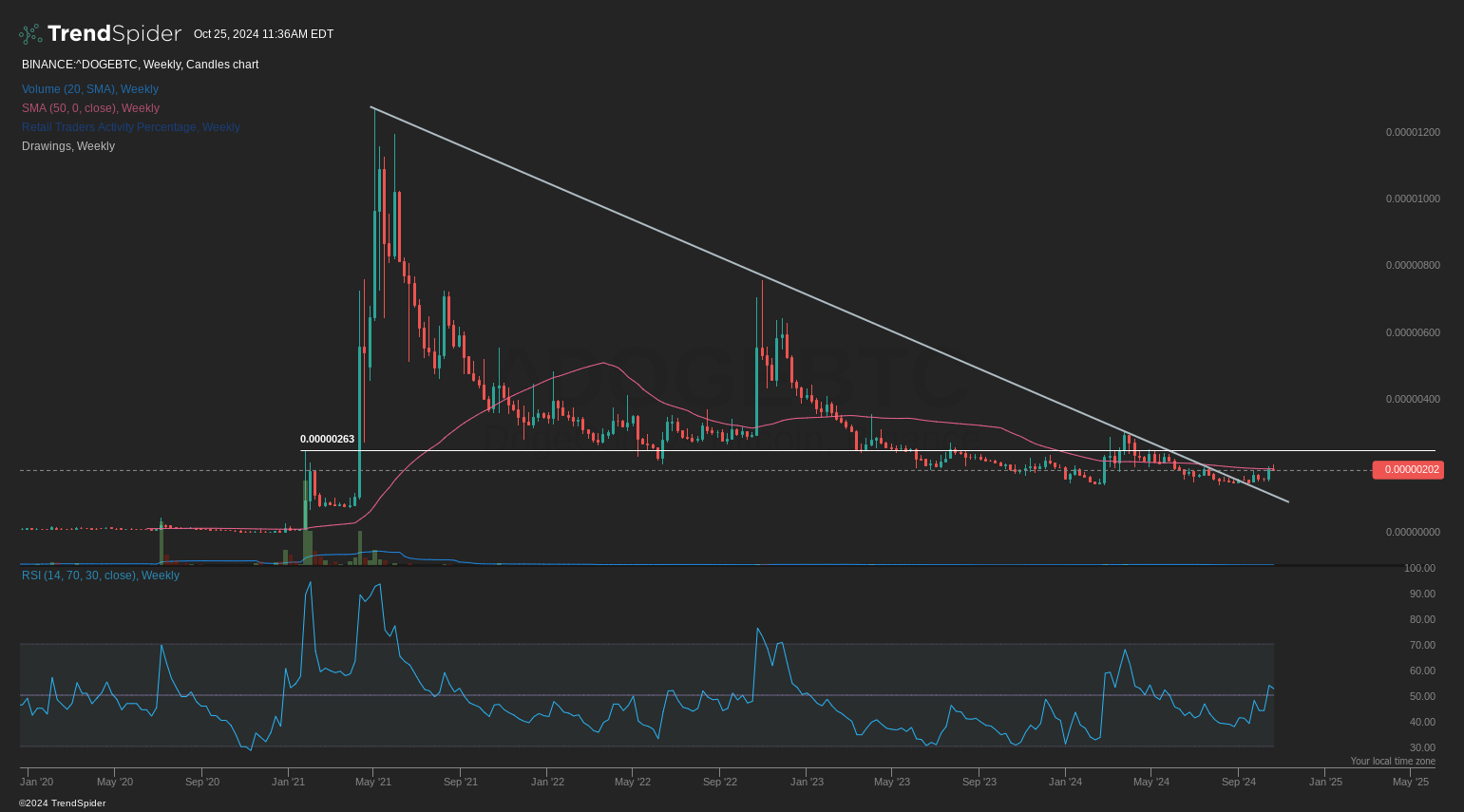Open the RSI (14, 70, 30, close) indicator settings
Viewport: 1464px width, 812px height.
pyautogui.click(x=100, y=575)
